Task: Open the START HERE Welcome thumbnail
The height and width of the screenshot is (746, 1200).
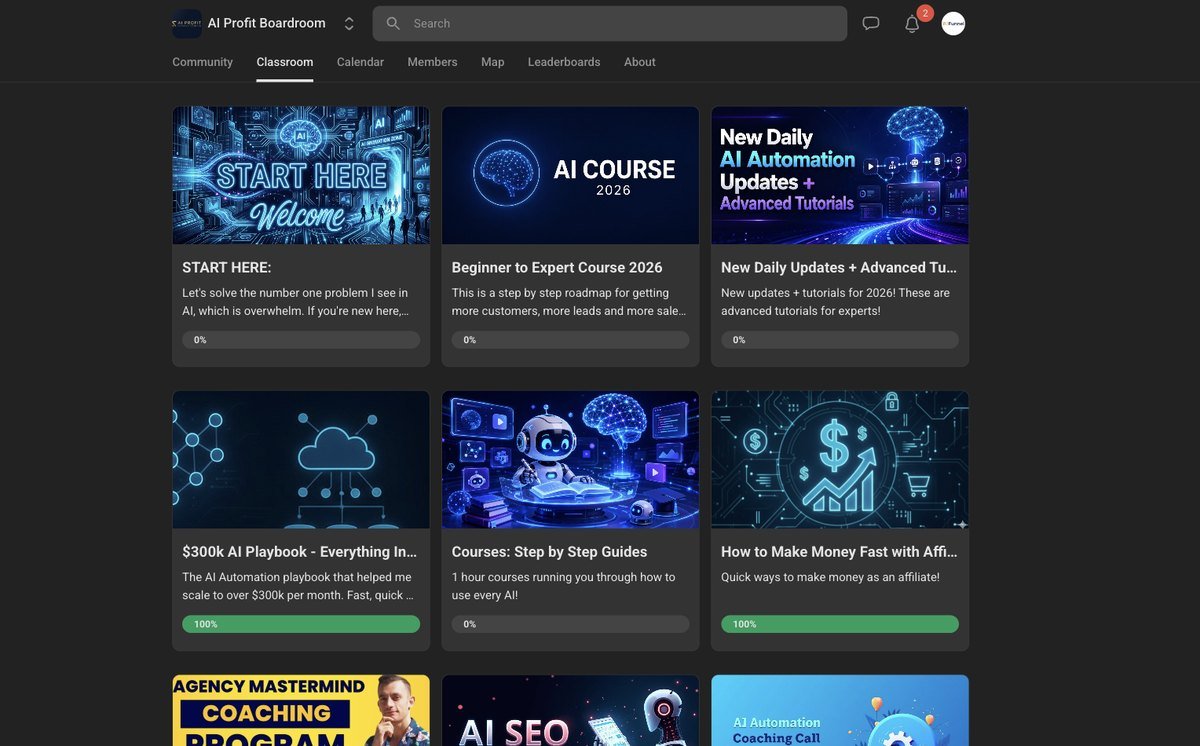Action: (x=301, y=175)
